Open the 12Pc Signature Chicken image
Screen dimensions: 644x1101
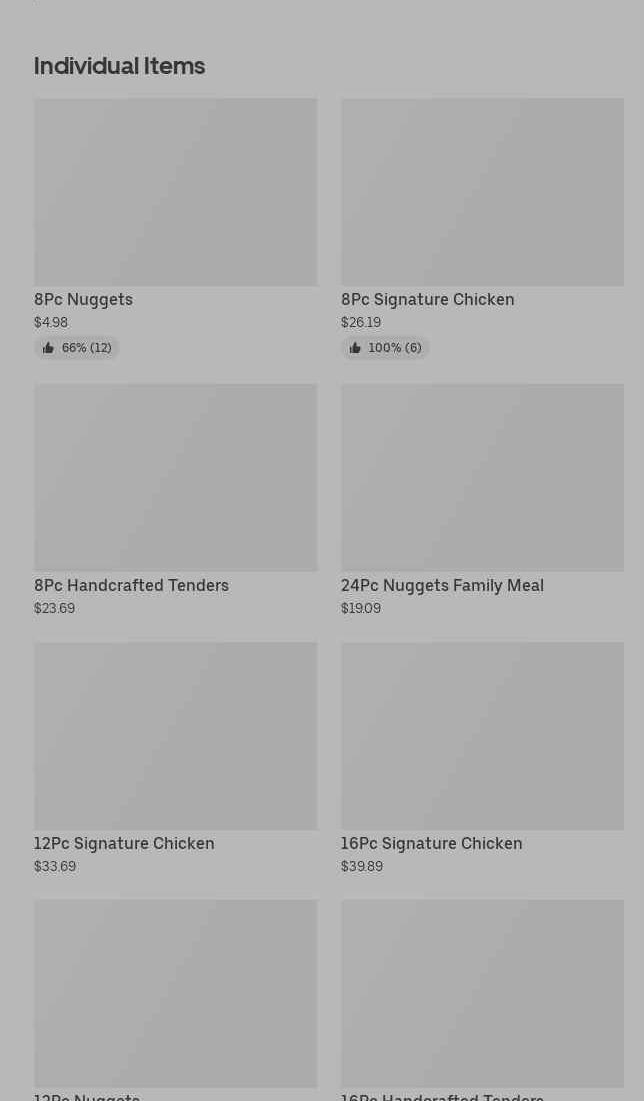click(x=175, y=736)
